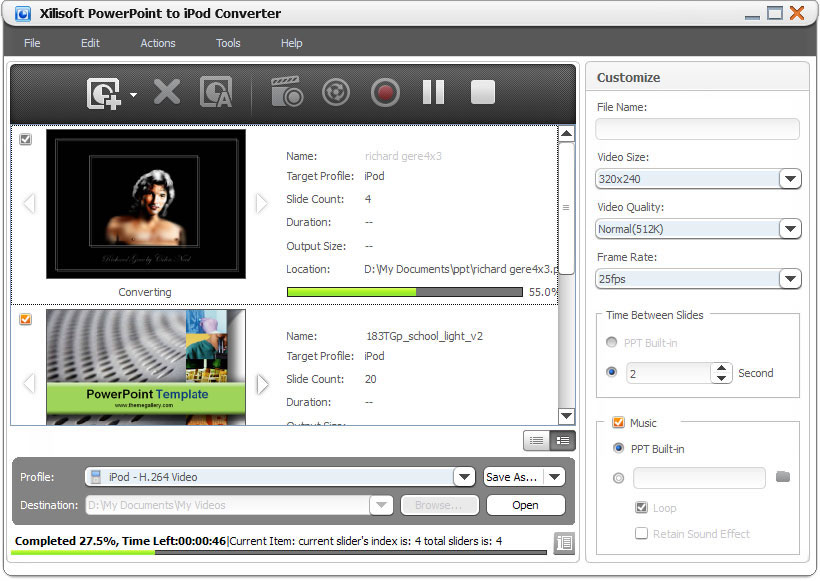Toggle the 183TGp_school_light_v2 item checkbox
Viewport: 820px width, 581px height.
(26, 320)
